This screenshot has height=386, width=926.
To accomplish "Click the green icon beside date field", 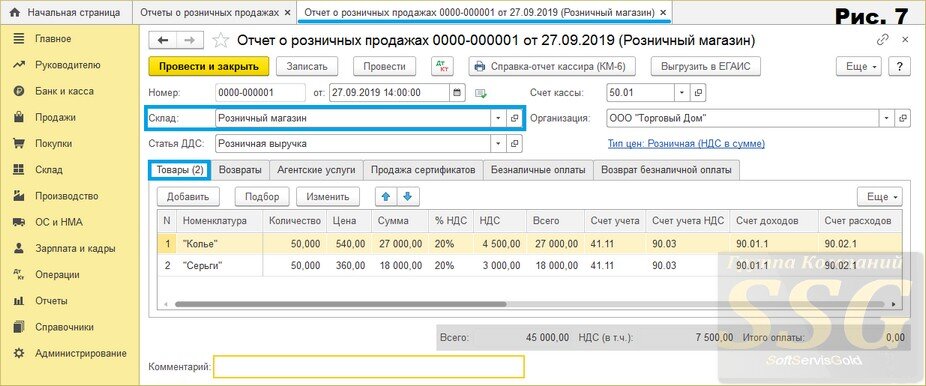I will [x=481, y=93].
